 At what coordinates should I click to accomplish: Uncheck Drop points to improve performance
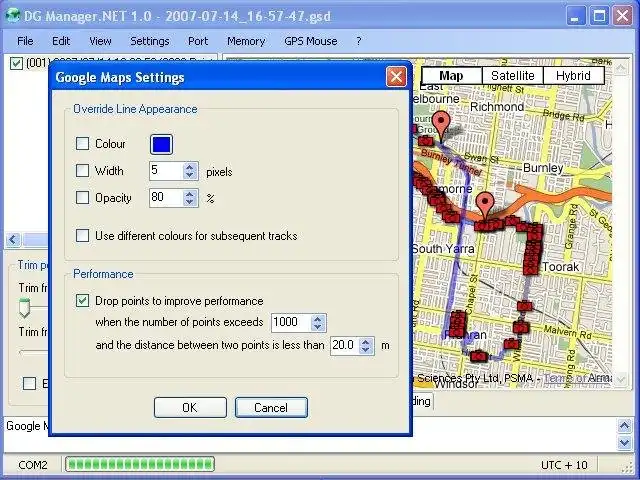click(x=82, y=301)
